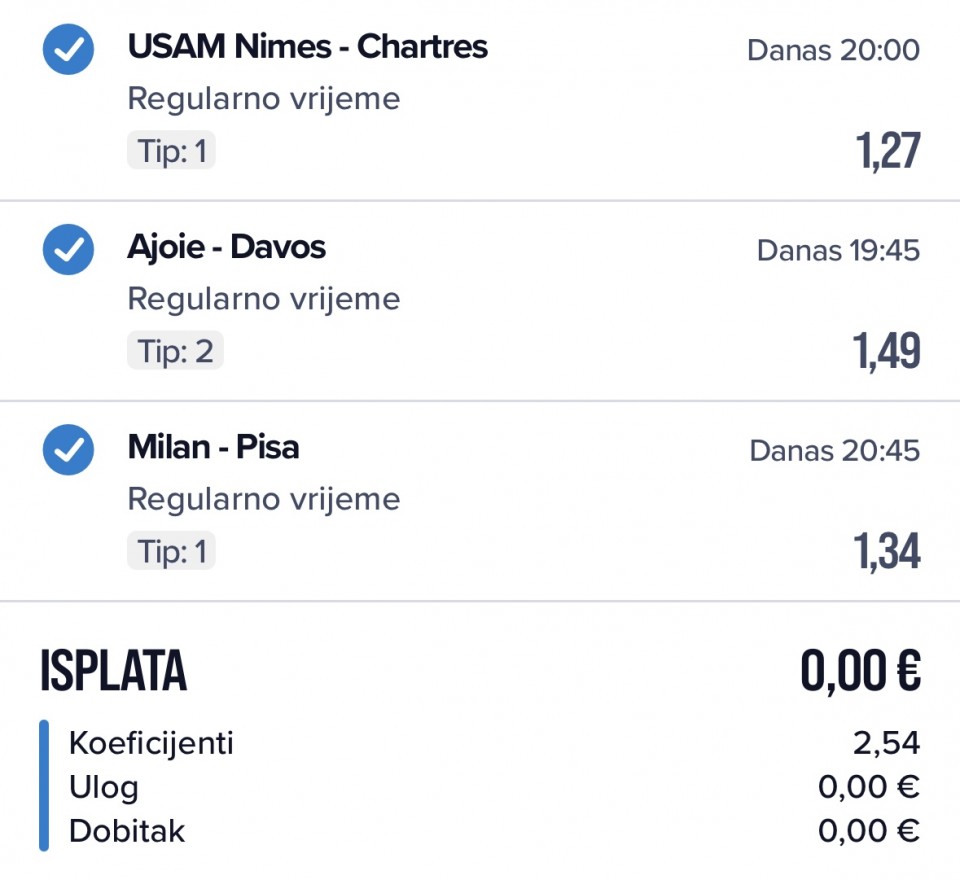Tap the Dobitak winnings amount
Image resolution: width=960 pixels, height=880 pixels.
[868, 832]
